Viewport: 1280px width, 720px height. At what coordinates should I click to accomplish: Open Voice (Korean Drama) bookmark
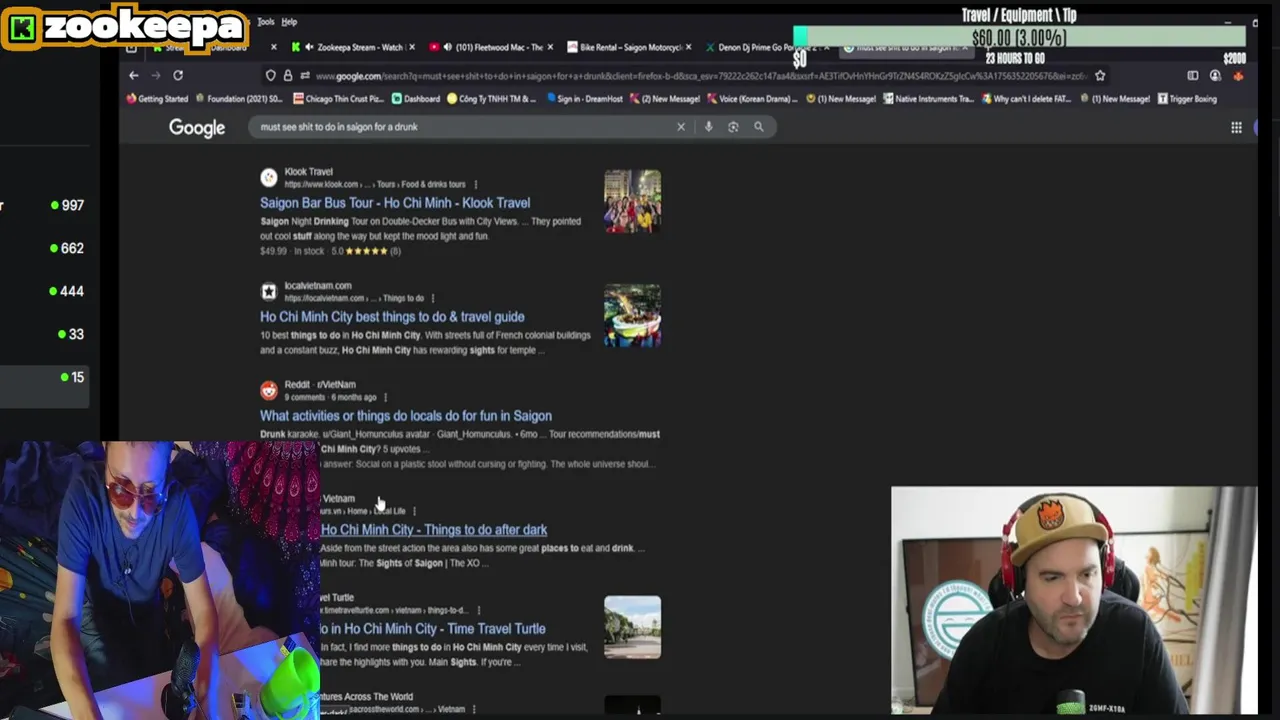(x=752, y=99)
